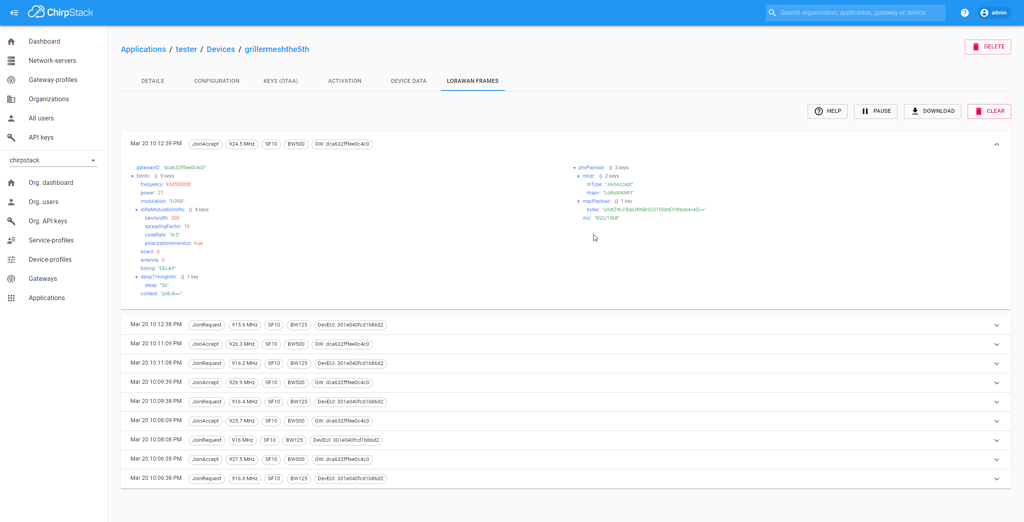Open Org. API keys icon in sidebar
1024x522 pixels.
[11, 221]
